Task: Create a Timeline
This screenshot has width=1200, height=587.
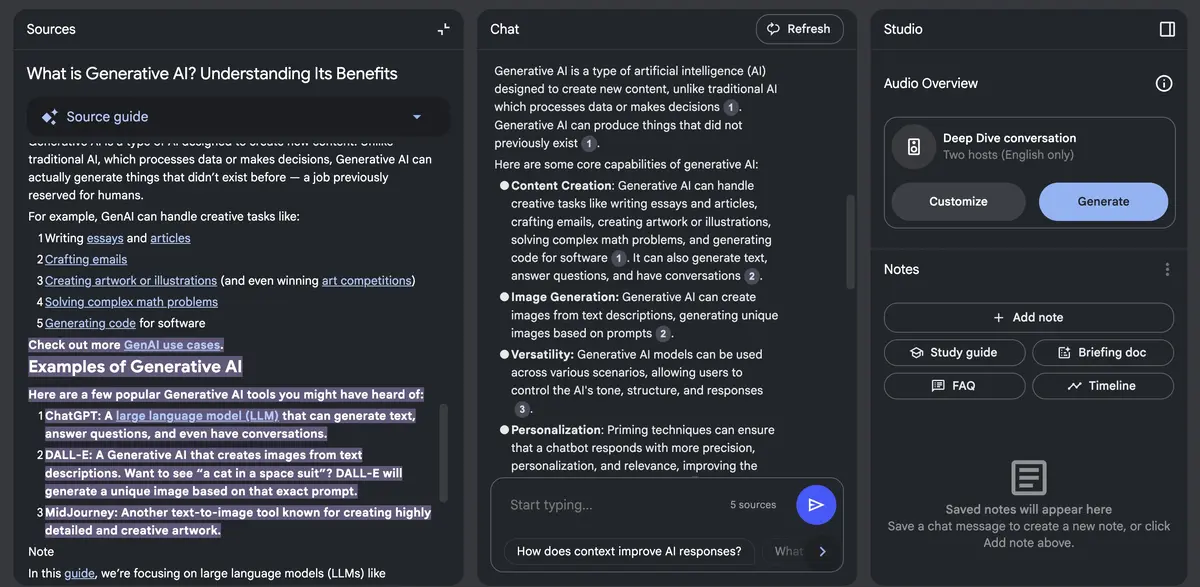Action: click(1102, 385)
